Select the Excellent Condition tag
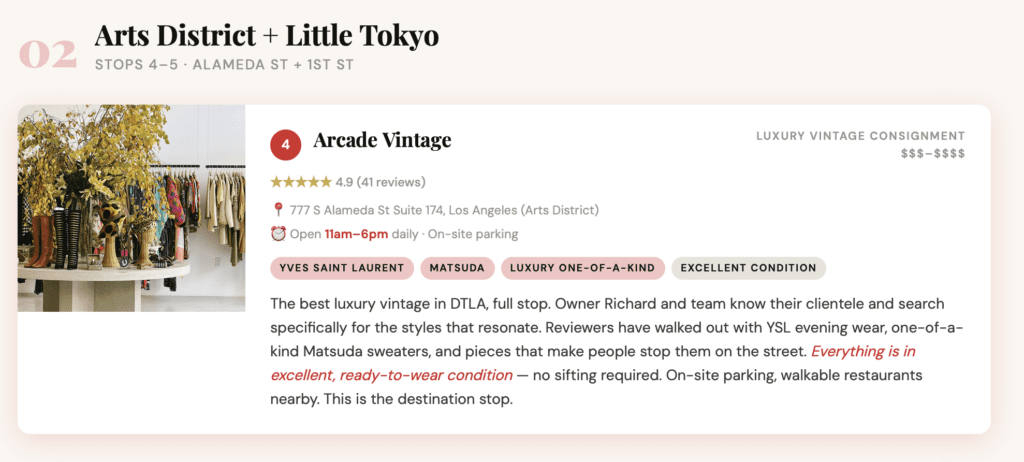This screenshot has width=1024, height=462. point(749,268)
